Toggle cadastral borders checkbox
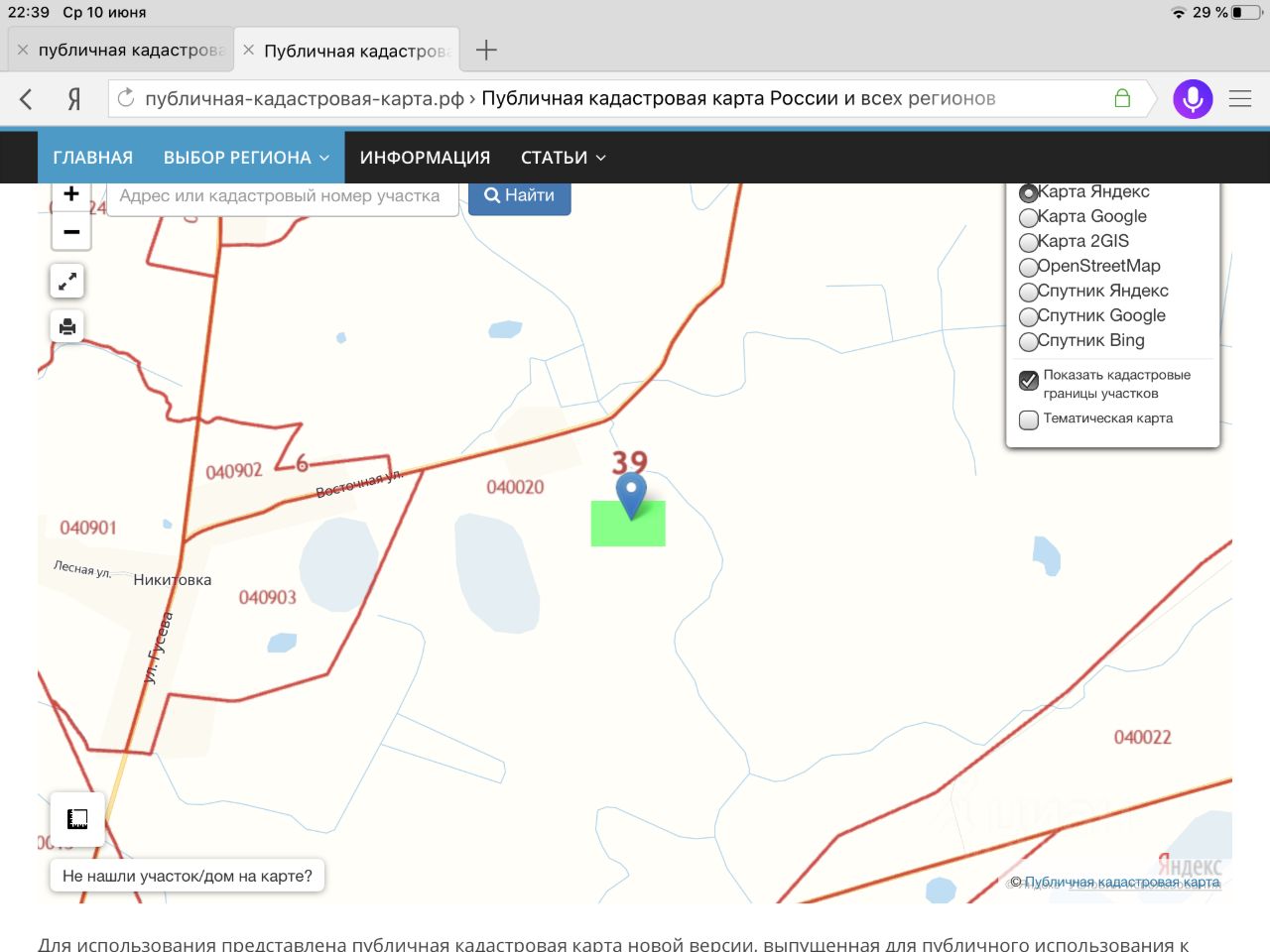The height and width of the screenshot is (952, 1270). (1029, 380)
